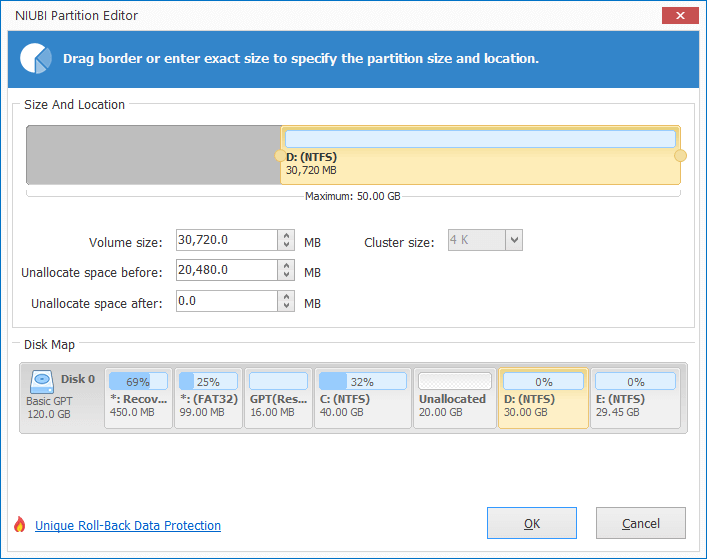Click the Unallocate space before input field
Image resolution: width=707 pixels, height=559 pixels.
pyautogui.click(x=227, y=270)
